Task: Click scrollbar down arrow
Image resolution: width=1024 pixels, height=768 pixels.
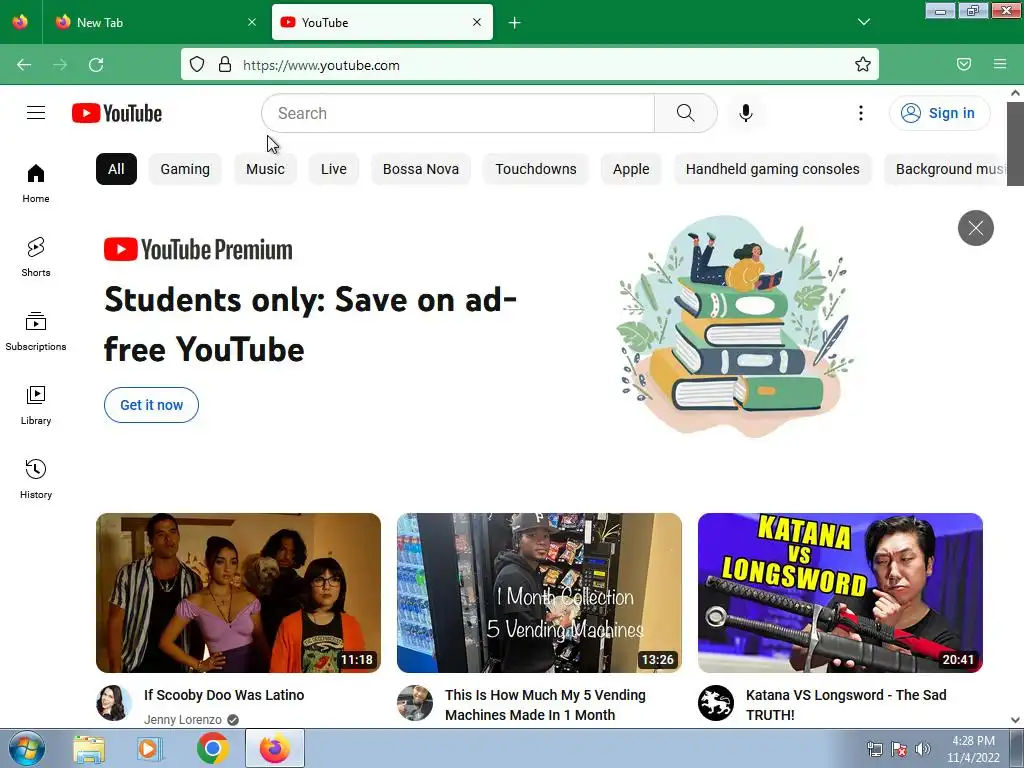Action: point(1016,720)
